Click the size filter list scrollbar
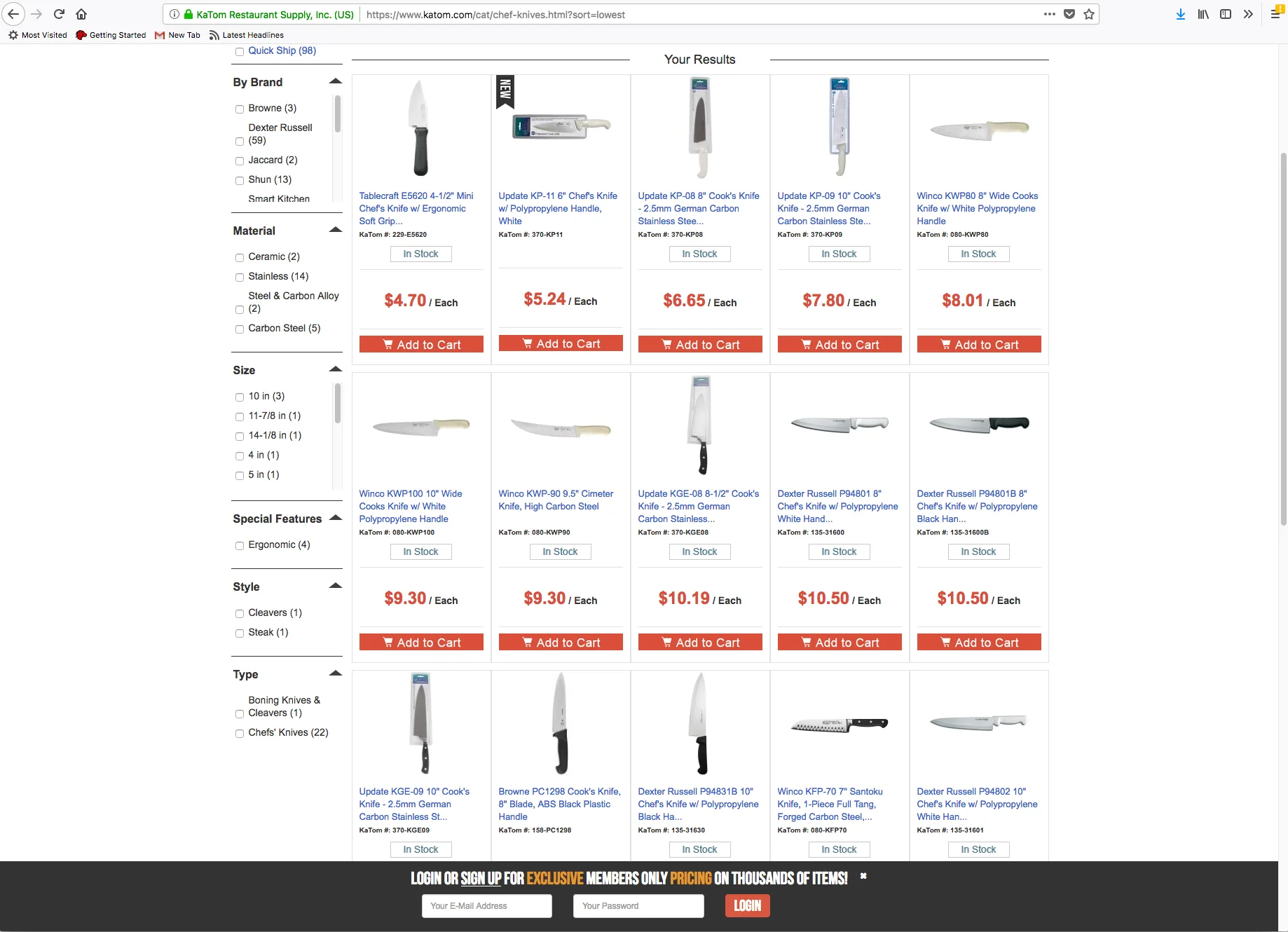The image size is (1288, 932). tap(338, 404)
